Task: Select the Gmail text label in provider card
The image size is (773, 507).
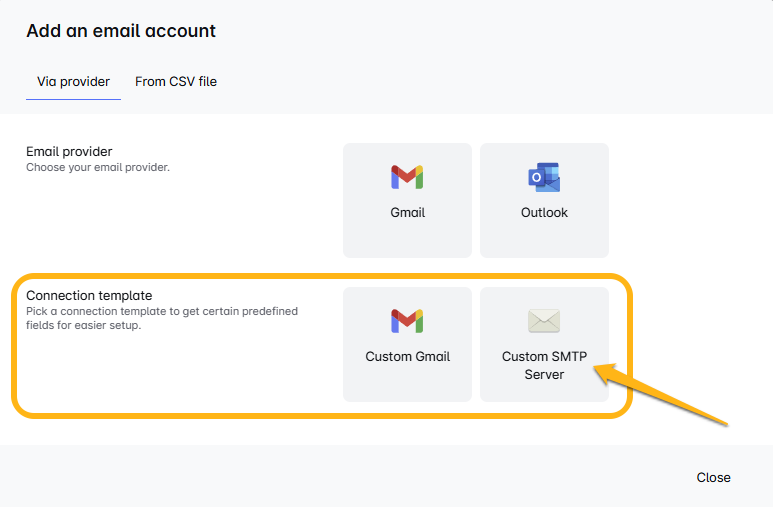Action: 408,213
